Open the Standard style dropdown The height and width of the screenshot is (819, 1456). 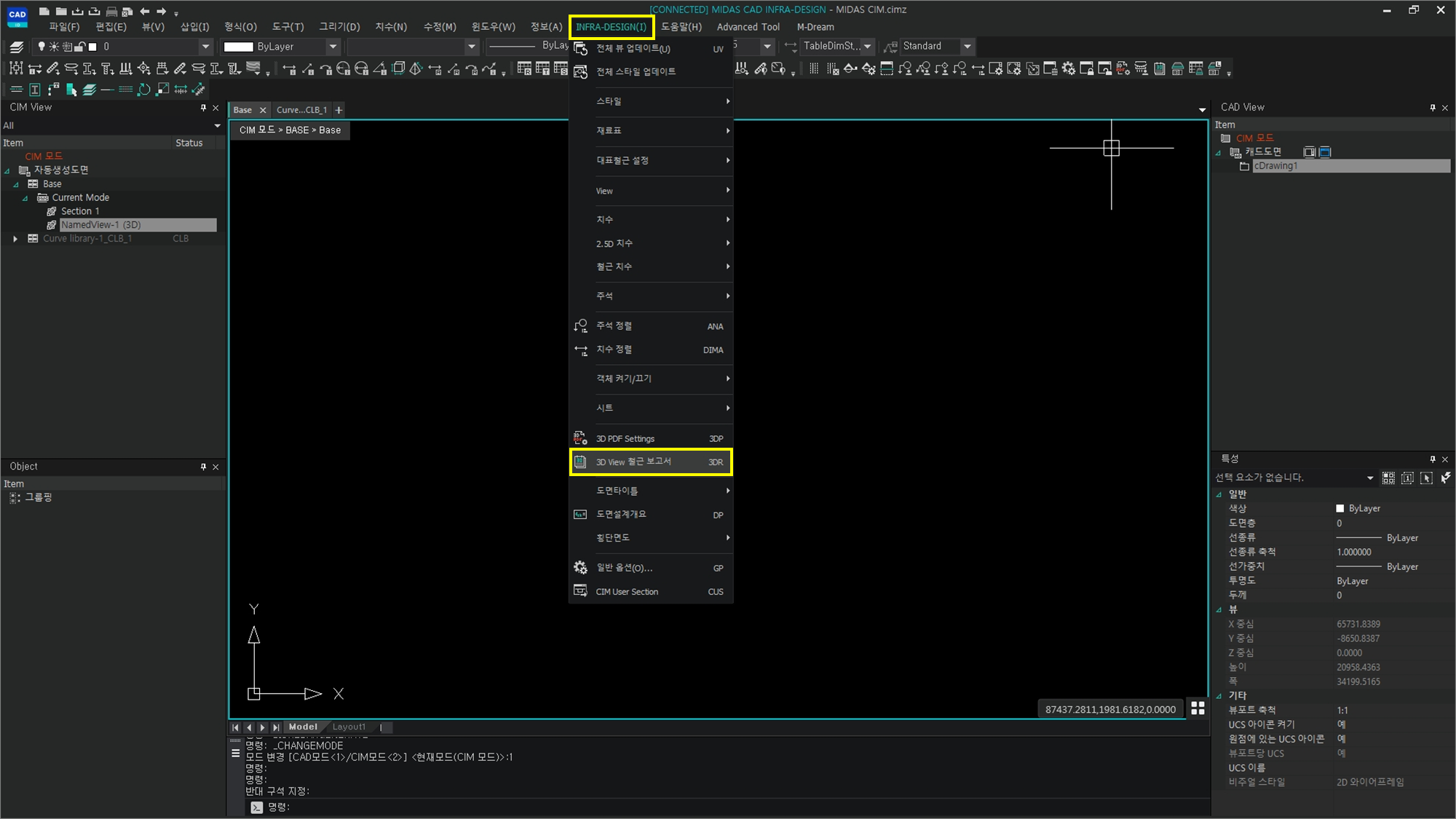coord(967,47)
